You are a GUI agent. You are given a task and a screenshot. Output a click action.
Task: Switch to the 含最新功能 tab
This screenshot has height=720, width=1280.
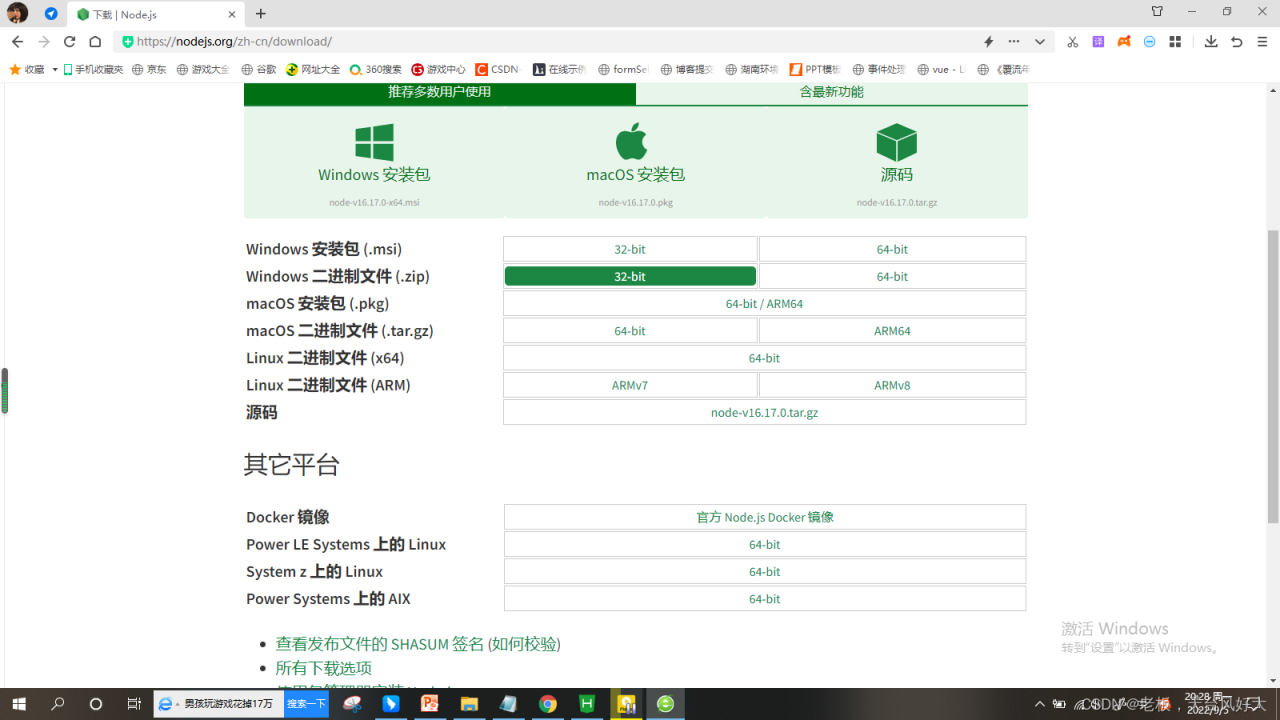pyautogui.click(x=831, y=92)
